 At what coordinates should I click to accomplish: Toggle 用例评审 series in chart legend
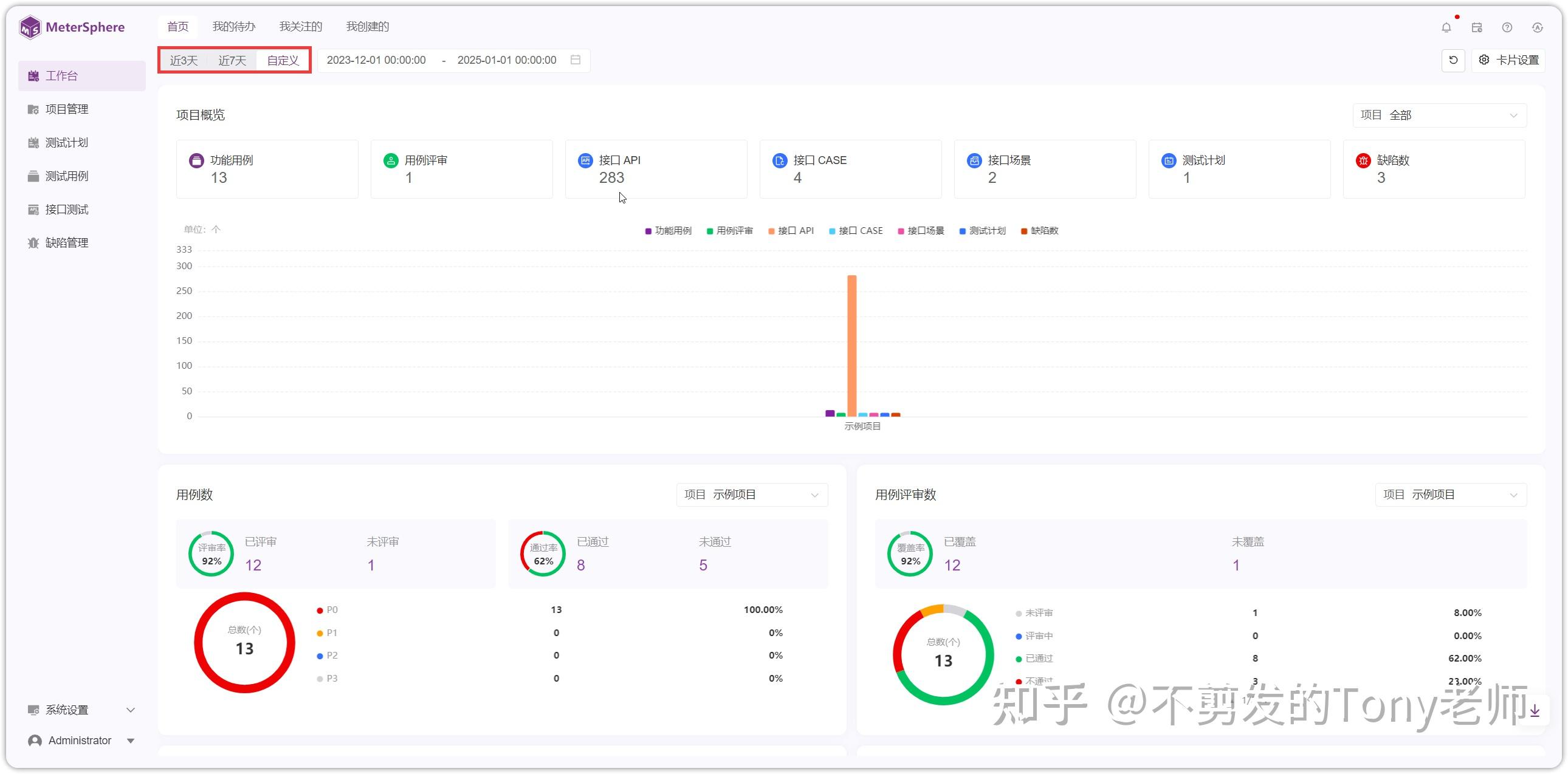pos(729,231)
